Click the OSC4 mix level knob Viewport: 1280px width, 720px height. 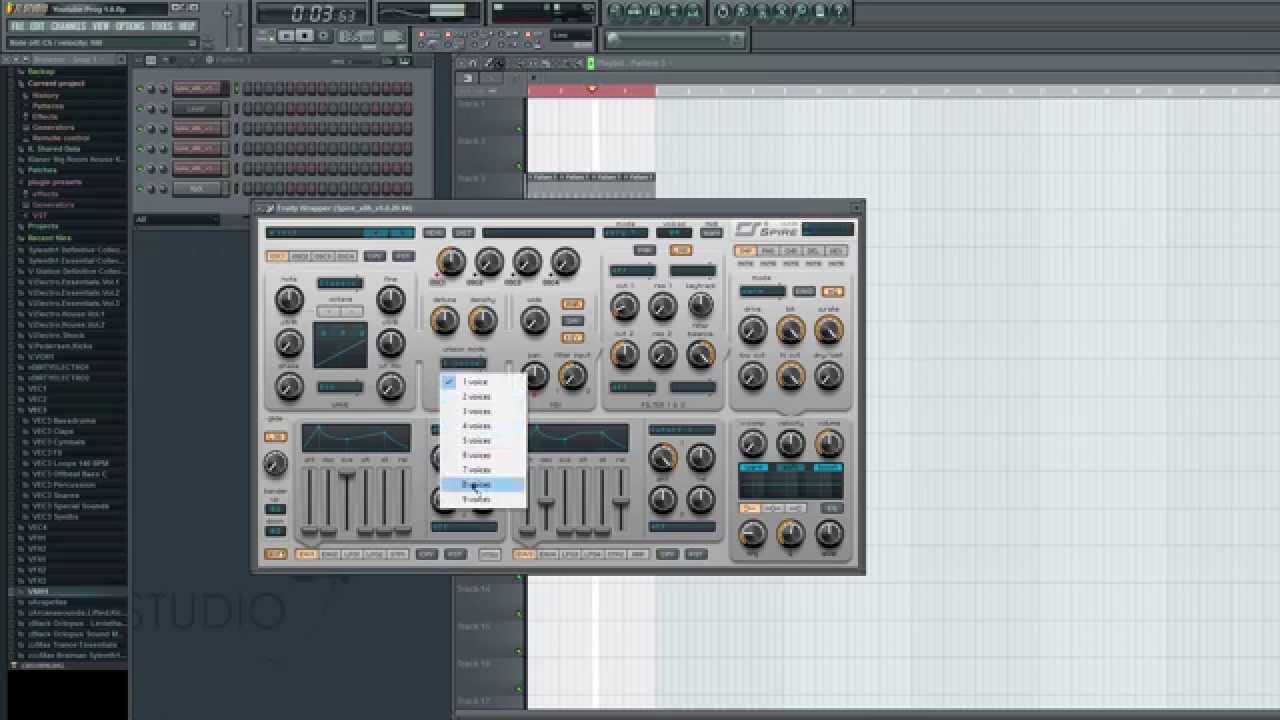click(565, 262)
